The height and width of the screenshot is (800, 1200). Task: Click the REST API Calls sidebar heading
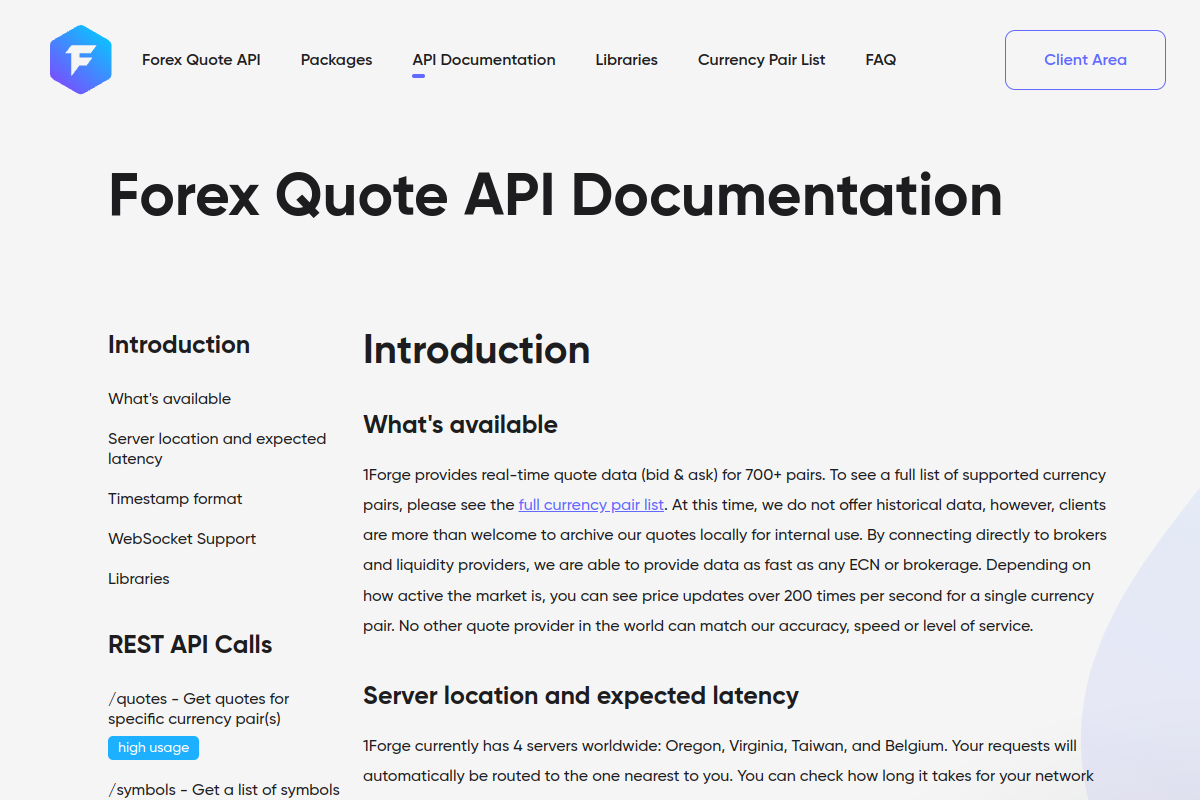click(190, 645)
